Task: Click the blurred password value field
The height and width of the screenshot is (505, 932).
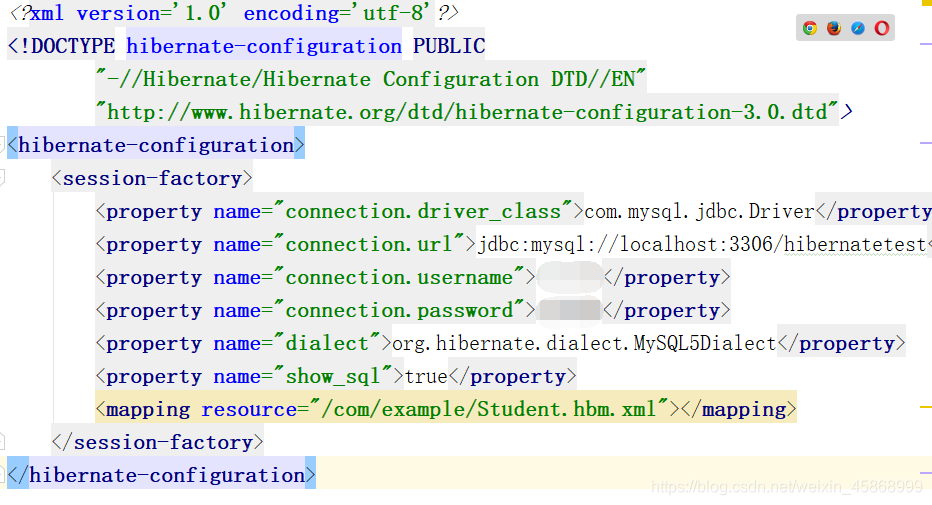Action: pos(570,310)
